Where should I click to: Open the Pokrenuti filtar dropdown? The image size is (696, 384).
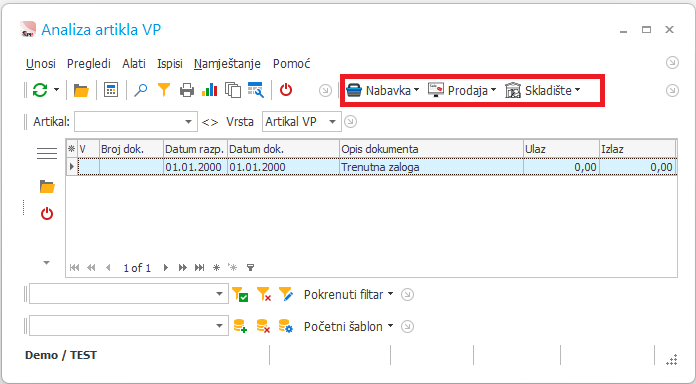(348, 294)
